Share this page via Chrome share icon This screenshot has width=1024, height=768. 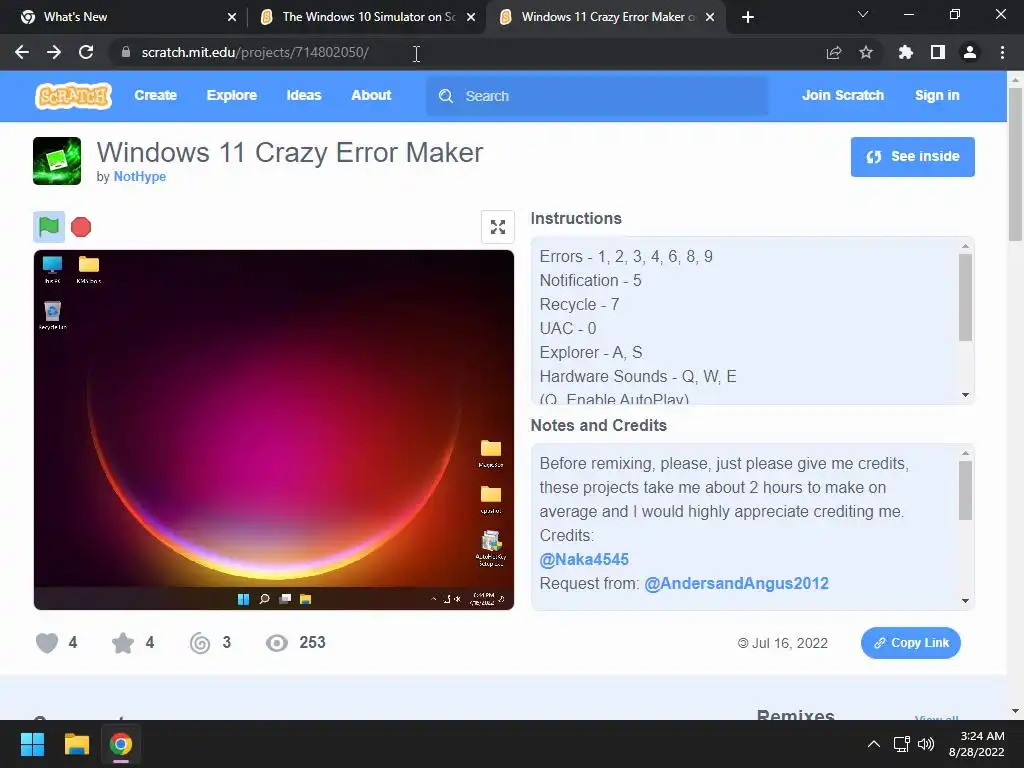tap(834, 52)
